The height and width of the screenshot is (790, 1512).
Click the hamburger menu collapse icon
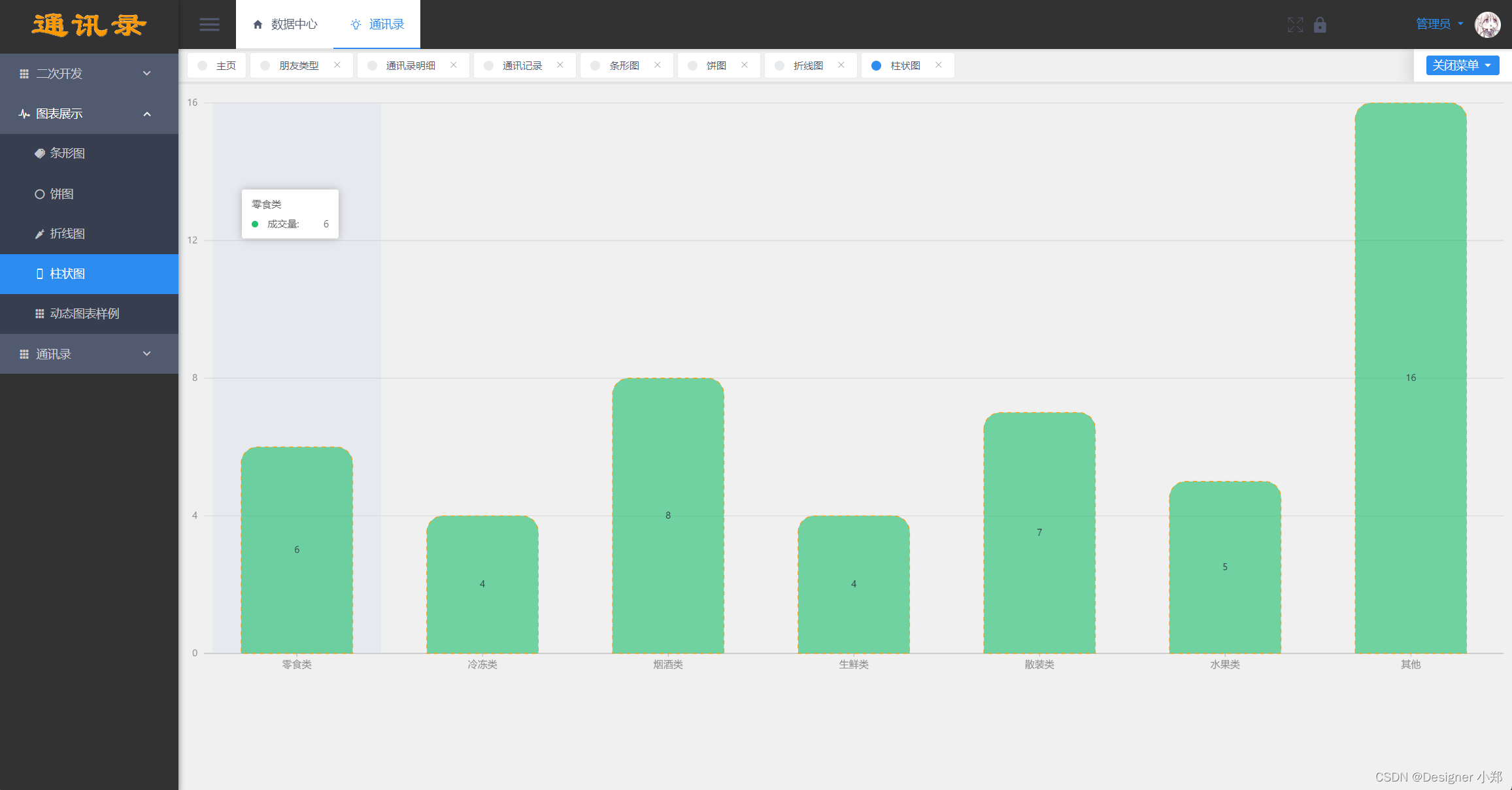click(x=209, y=25)
